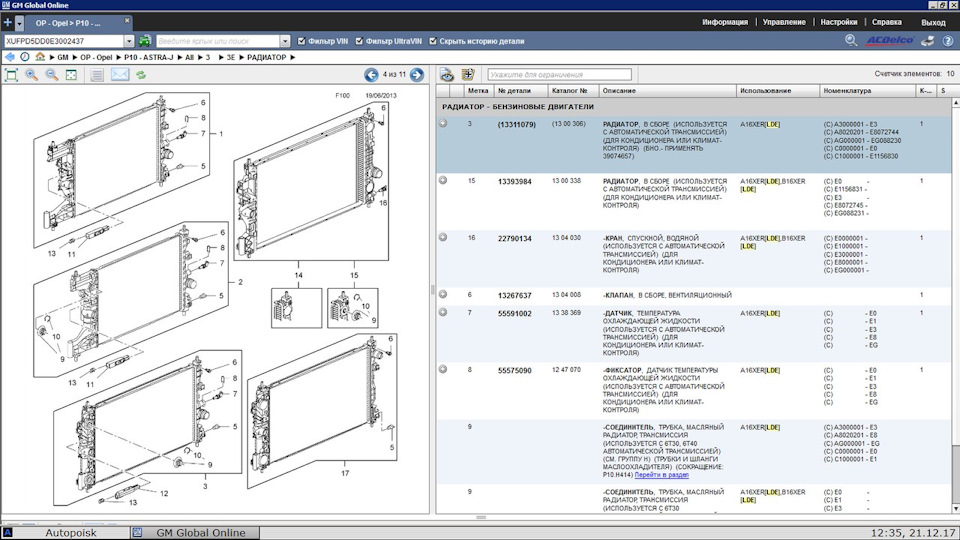Open the VIN history dropdown

[x=129, y=41]
